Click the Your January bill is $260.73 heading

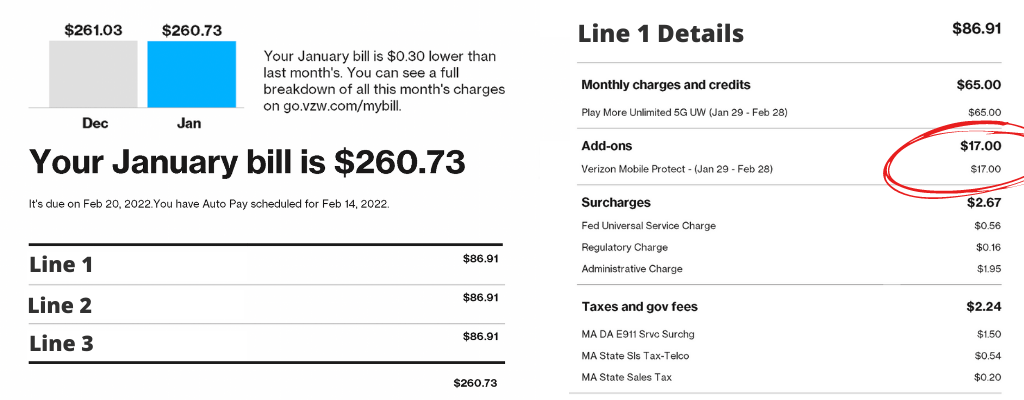point(247,162)
